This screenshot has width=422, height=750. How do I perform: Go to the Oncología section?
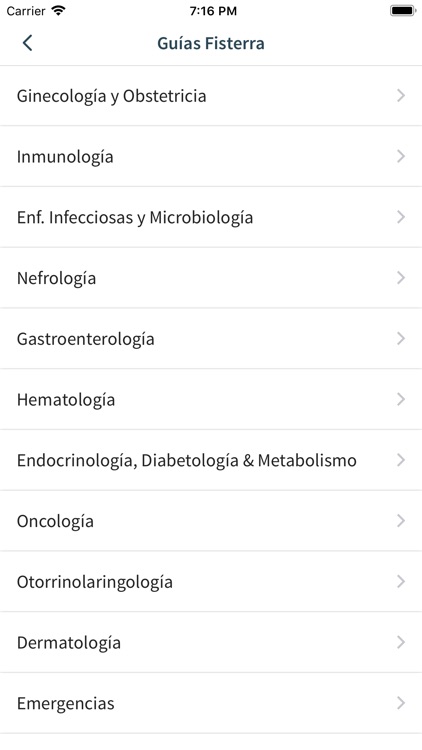click(x=211, y=521)
